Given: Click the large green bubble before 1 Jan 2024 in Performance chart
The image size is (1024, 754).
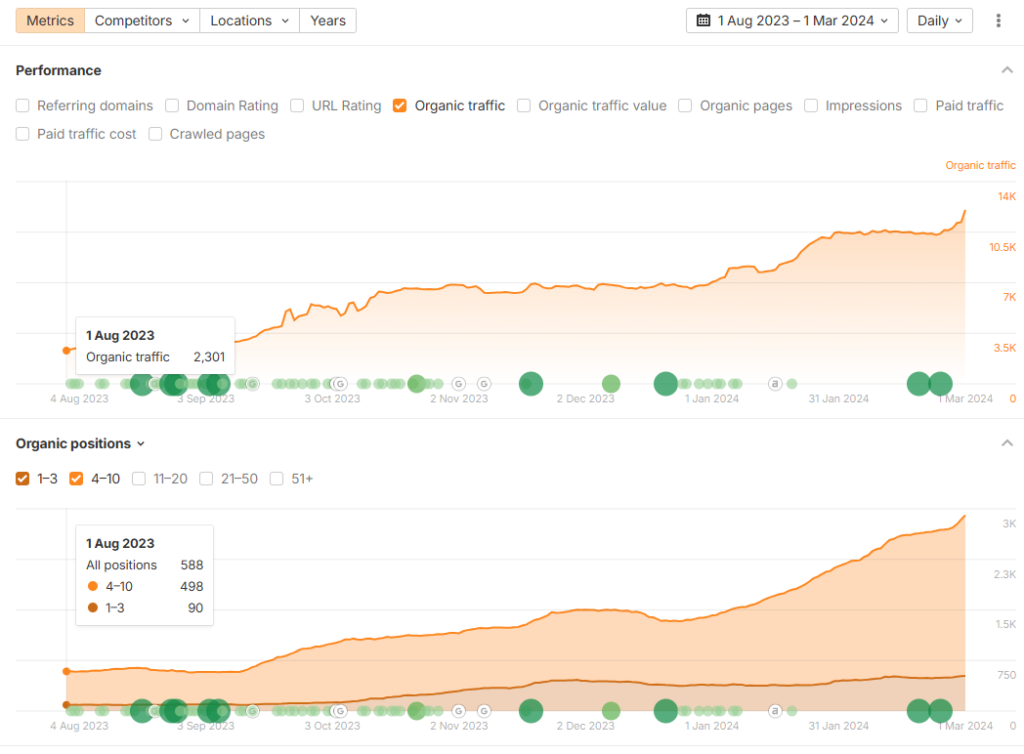Looking at the screenshot, I should pyautogui.click(x=665, y=383).
